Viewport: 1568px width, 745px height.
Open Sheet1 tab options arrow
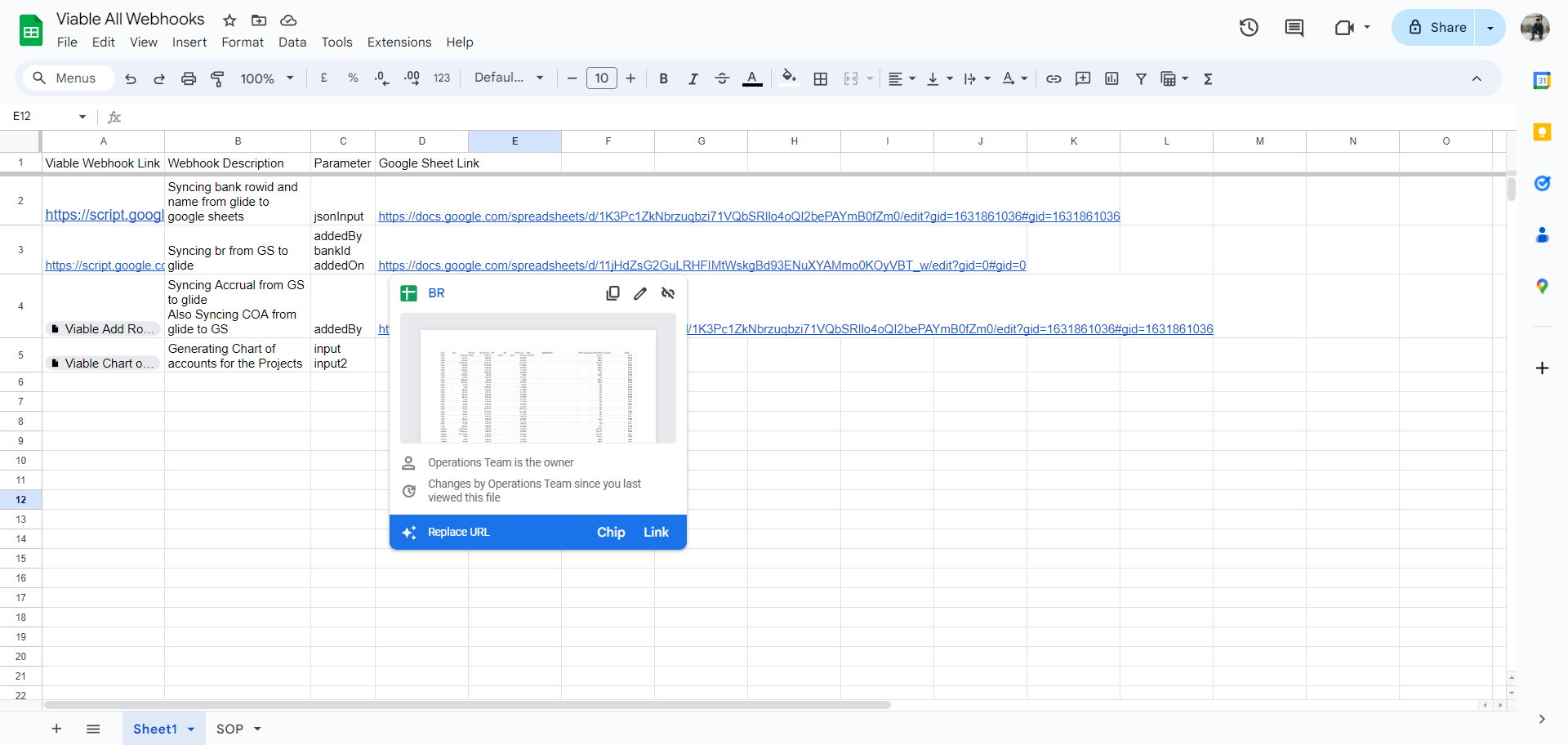(191, 729)
